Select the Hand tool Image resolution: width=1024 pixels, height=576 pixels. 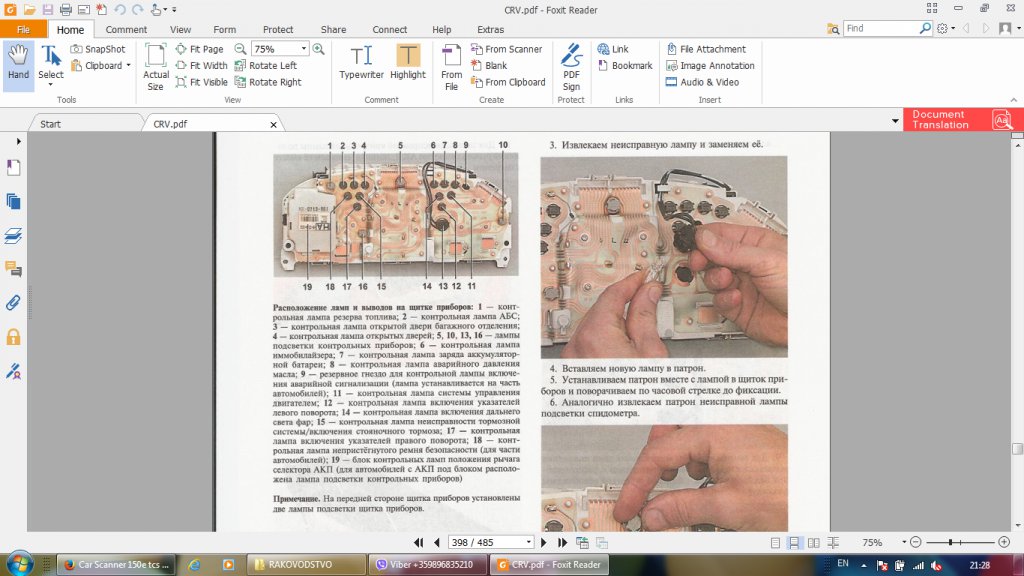18,61
